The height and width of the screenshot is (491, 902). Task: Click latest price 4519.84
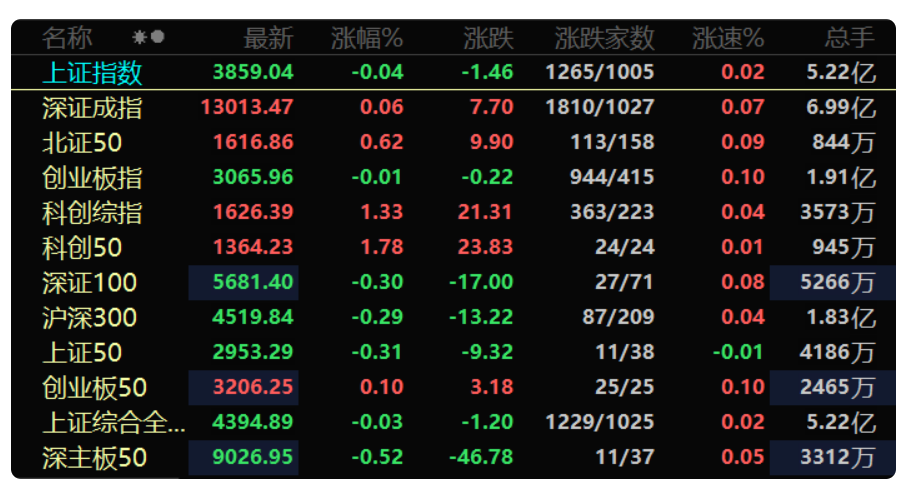tap(253, 317)
